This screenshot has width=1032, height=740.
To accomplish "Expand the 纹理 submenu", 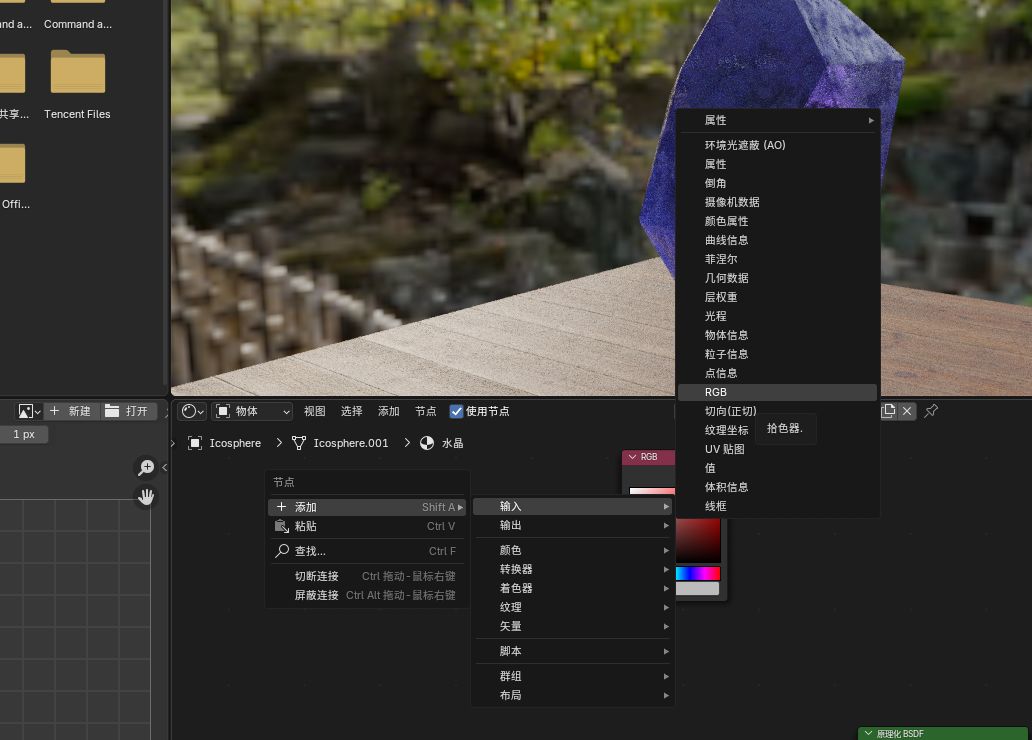I will tap(573, 608).
